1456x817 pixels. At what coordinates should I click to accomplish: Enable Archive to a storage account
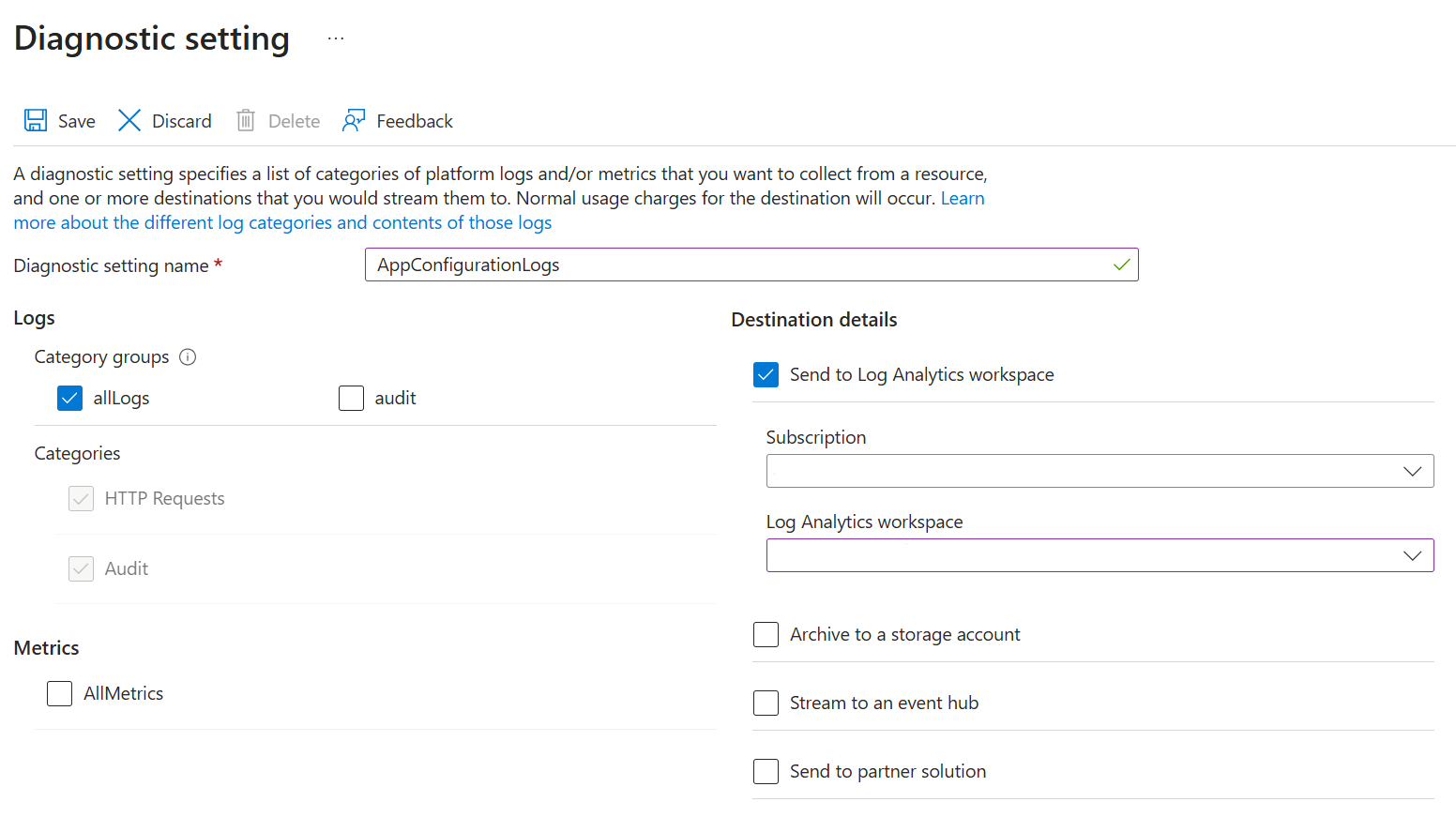click(766, 635)
